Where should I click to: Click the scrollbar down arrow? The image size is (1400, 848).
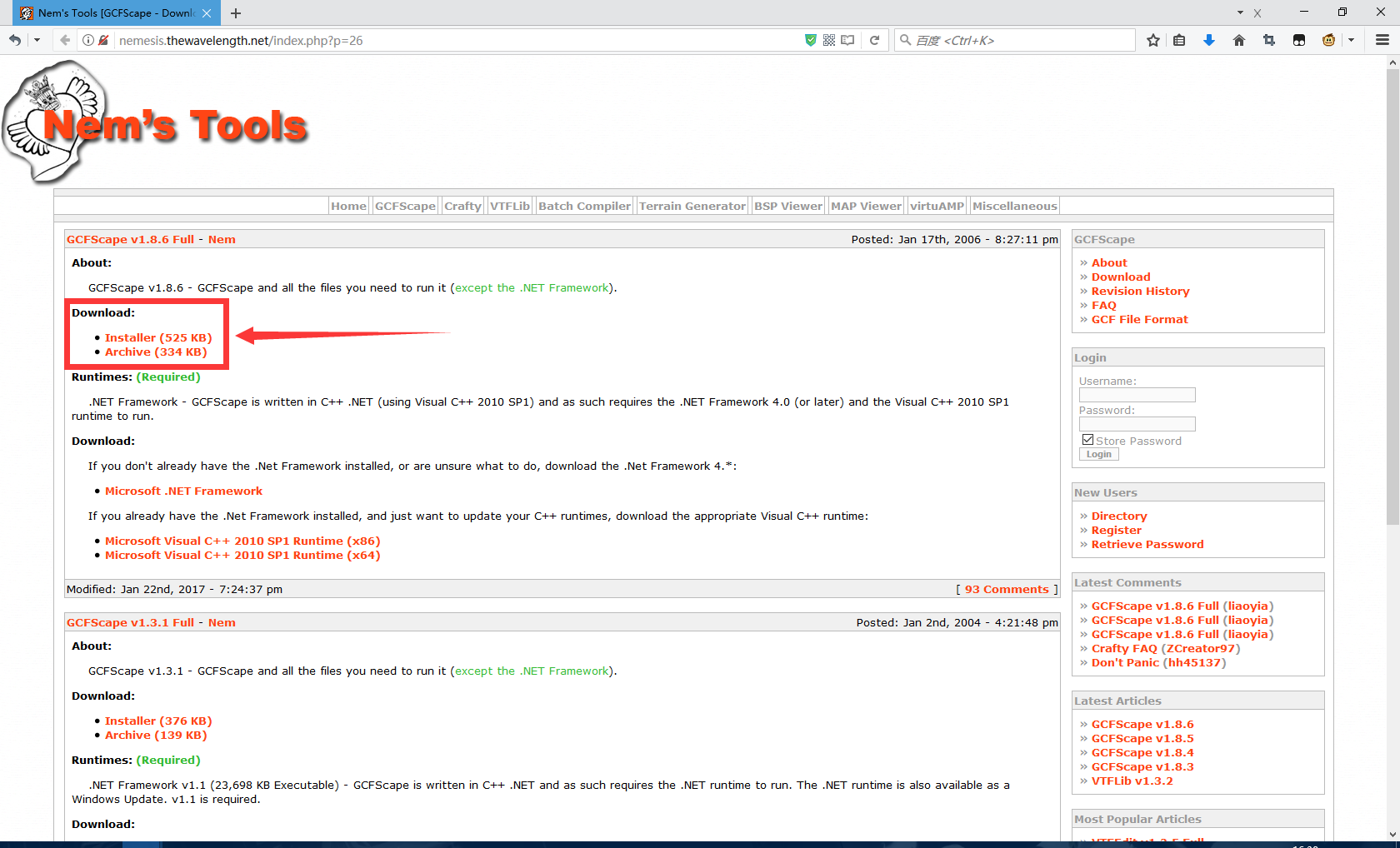point(1392,833)
